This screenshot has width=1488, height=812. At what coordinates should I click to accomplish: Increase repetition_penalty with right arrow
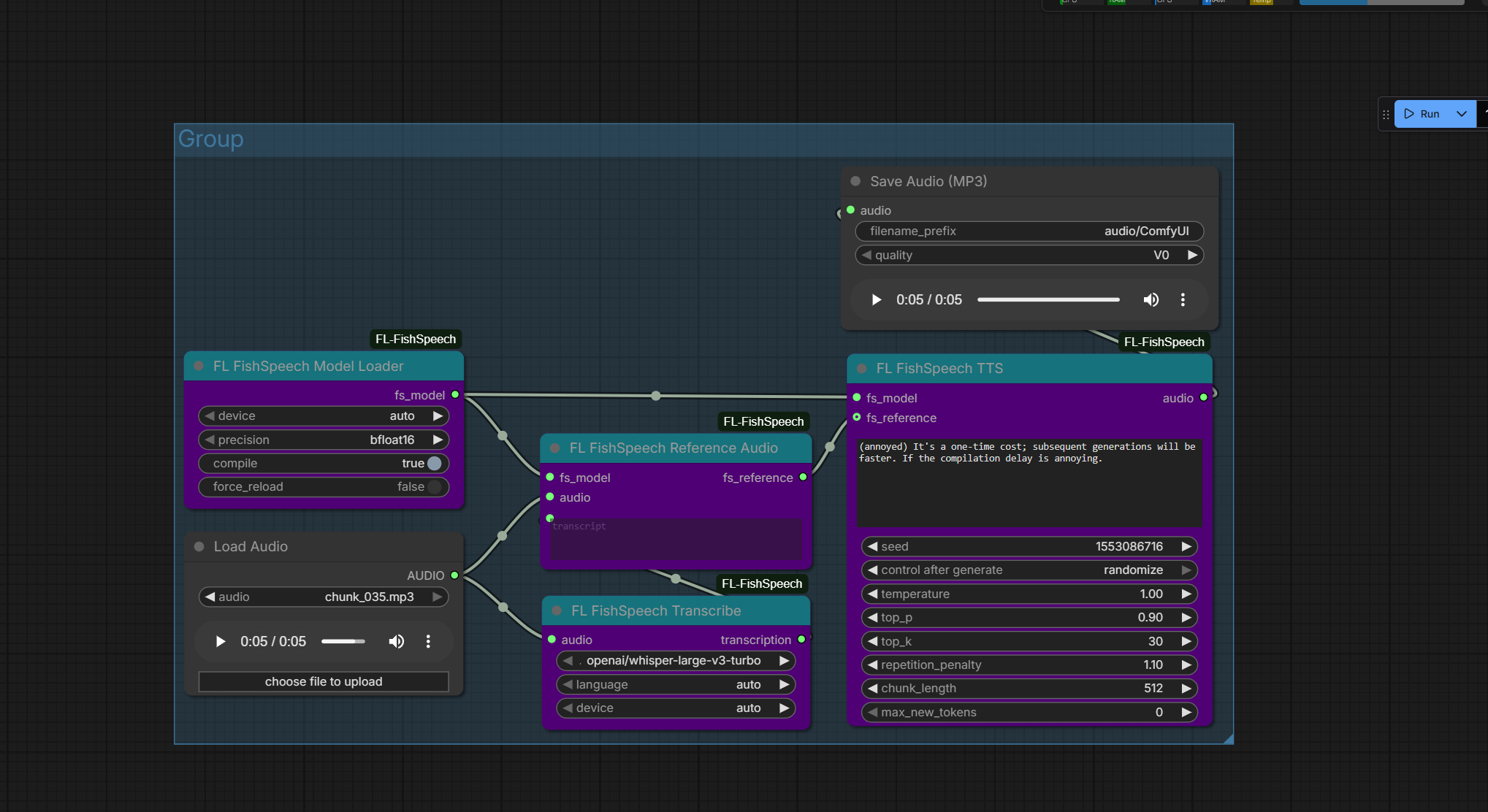(x=1186, y=664)
